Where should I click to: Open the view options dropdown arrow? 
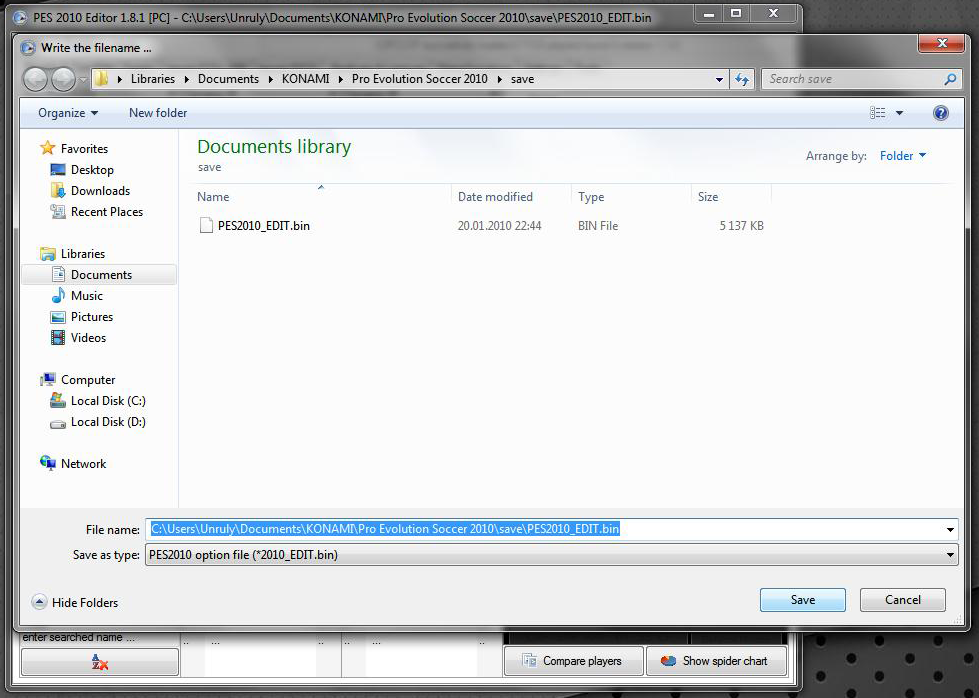point(899,113)
